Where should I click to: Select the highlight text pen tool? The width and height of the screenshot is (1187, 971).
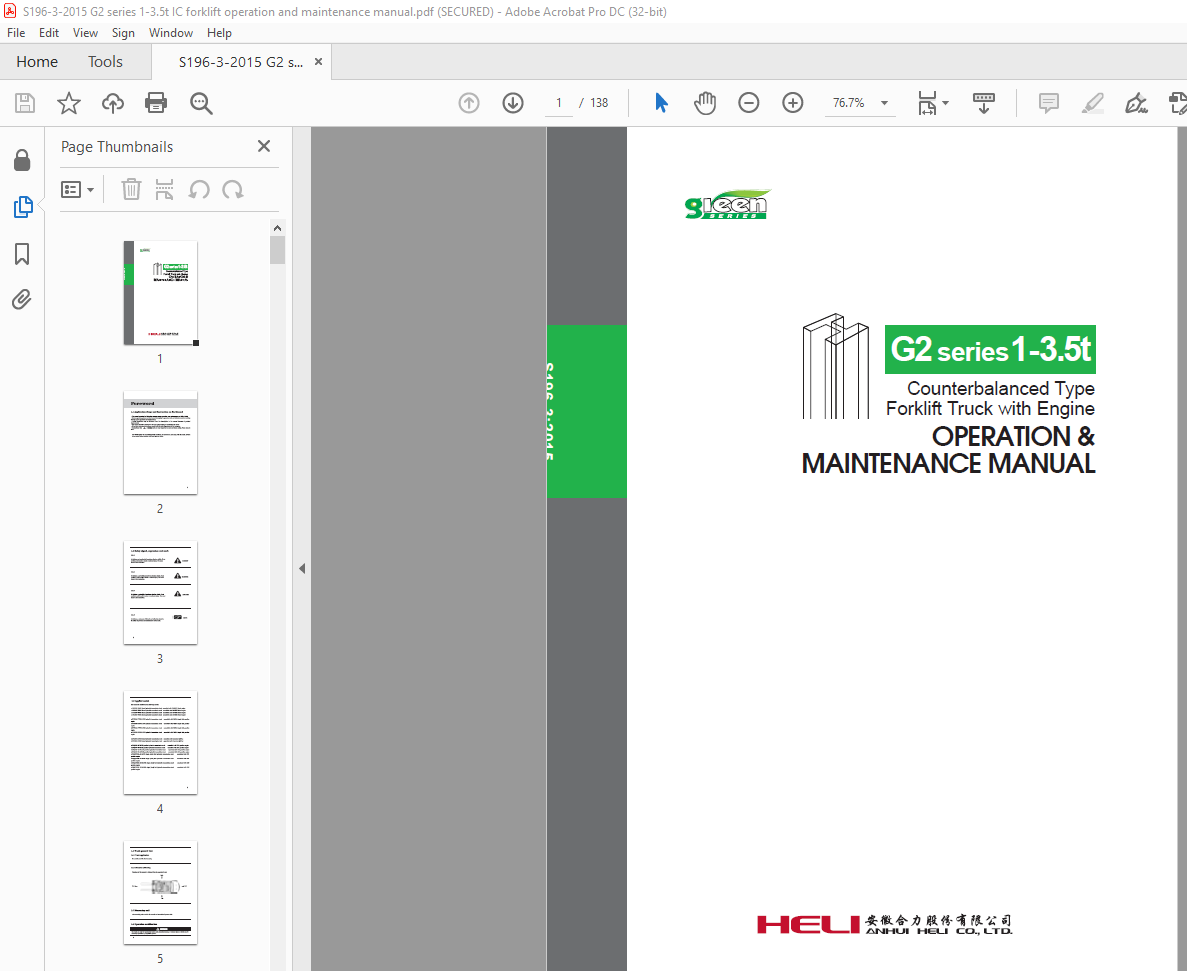[x=1092, y=103]
